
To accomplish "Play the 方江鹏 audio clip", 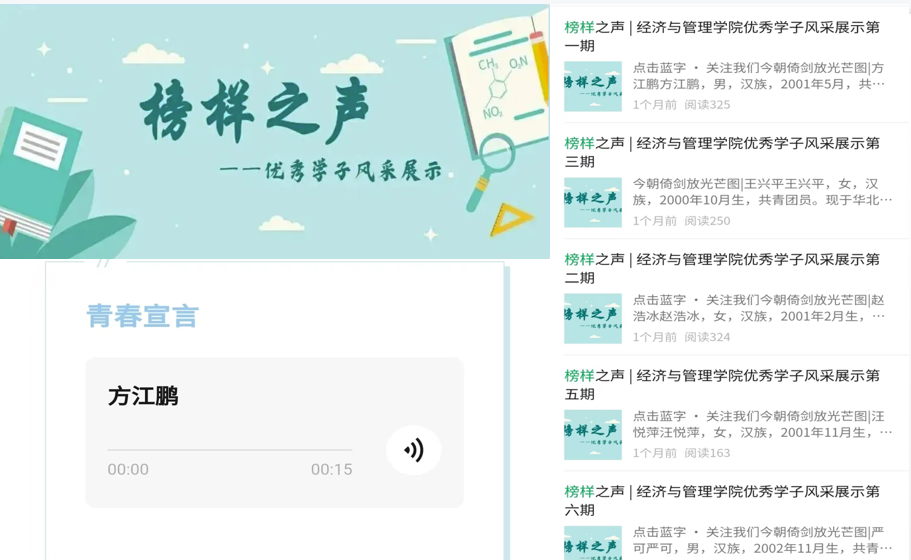I will point(414,450).
